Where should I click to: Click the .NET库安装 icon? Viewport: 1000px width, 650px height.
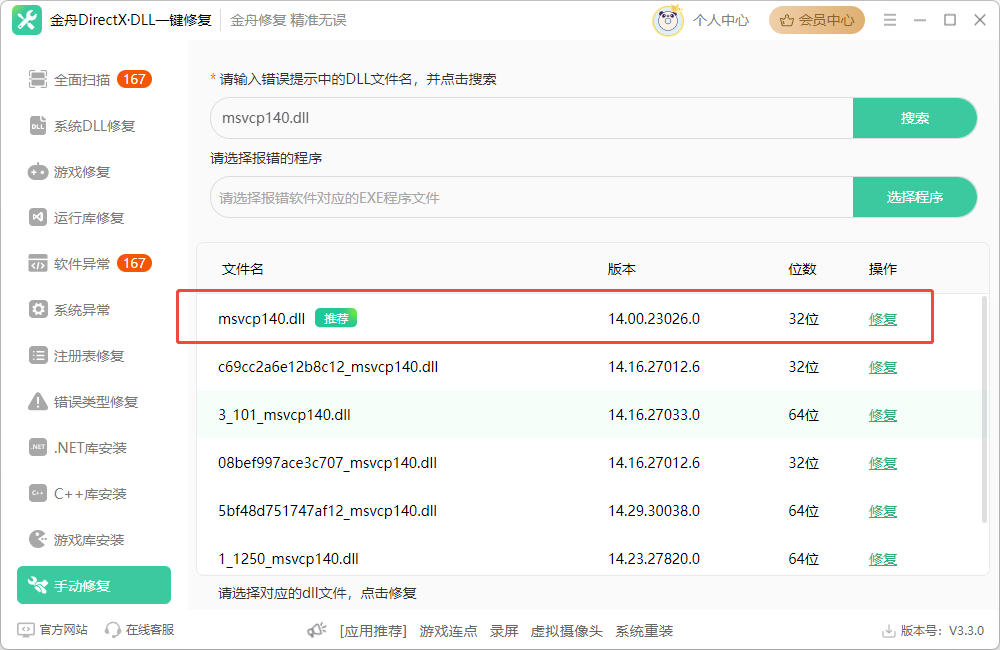click(x=38, y=448)
